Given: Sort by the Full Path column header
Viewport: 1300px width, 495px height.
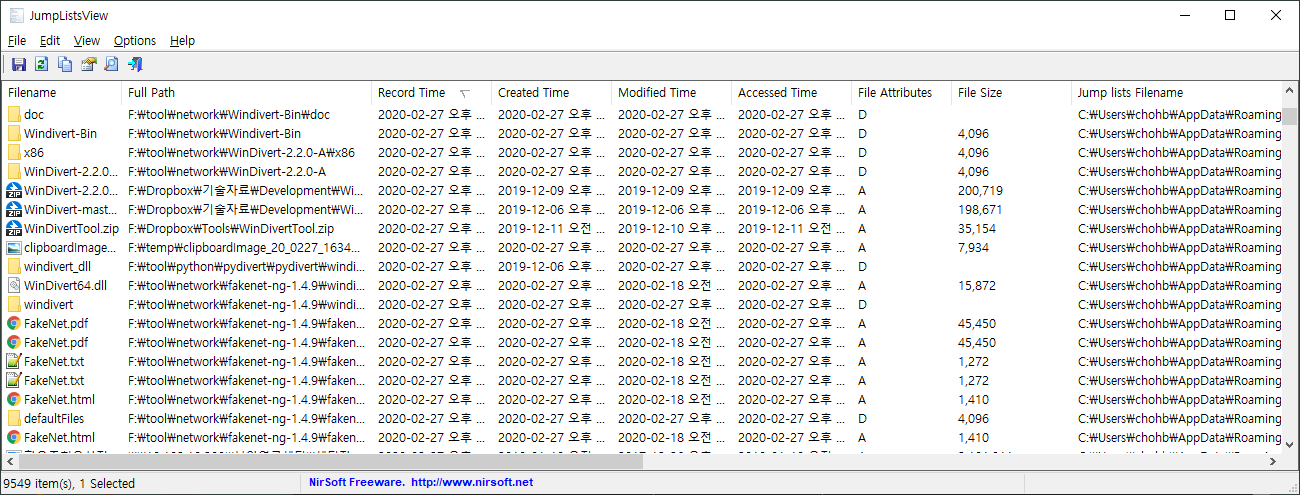Looking at the screenshot, I should (246, 93).
